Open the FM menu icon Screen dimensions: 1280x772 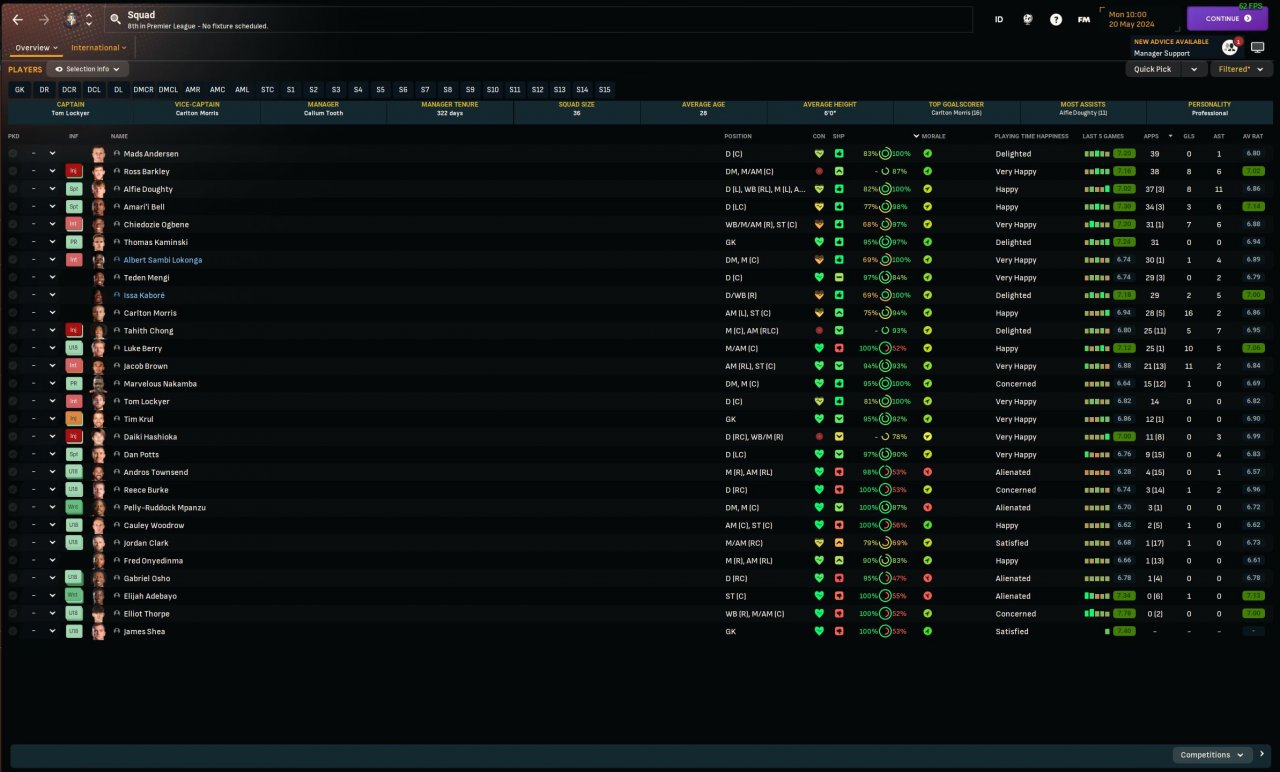[x=1084, y=19]
